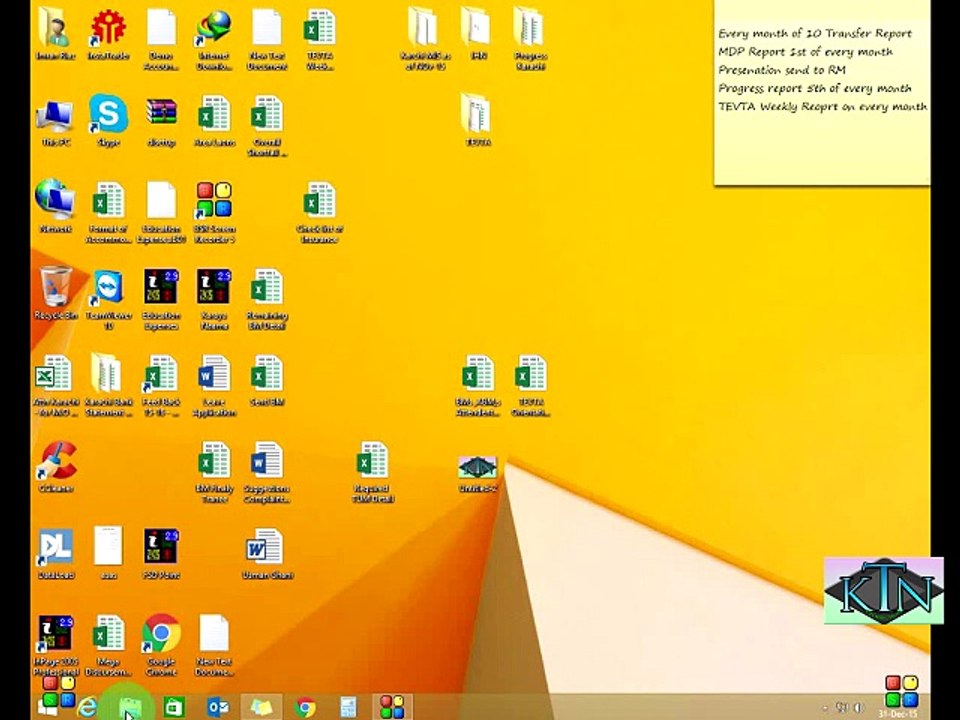Select the DataLoad desktop shortcut
The height and width of the screenshot is (720, 960).
pos(55,548)
